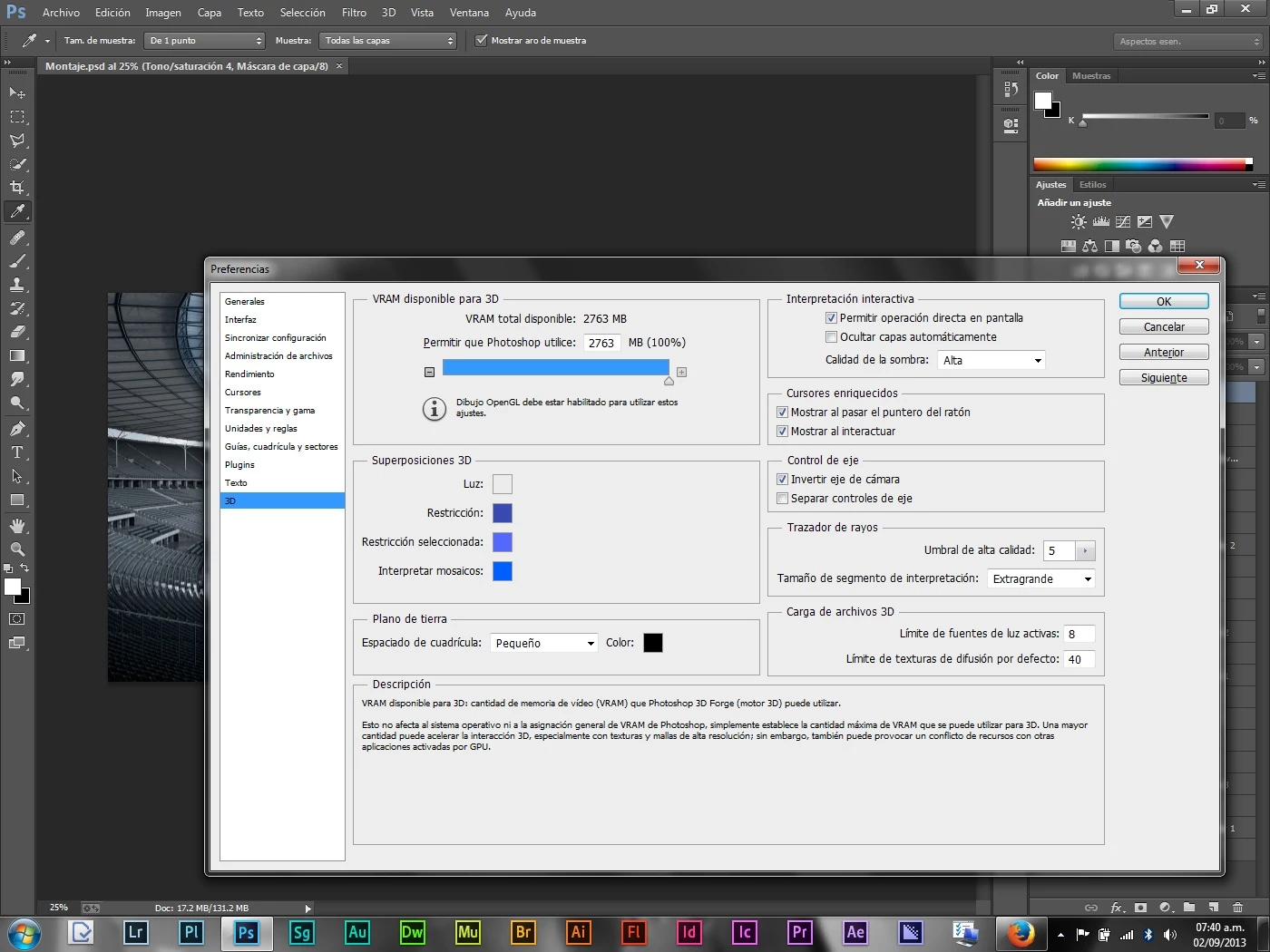Viewport: 1270px width, 952px height.
Task: Click the Levels adjustment icon
Action: [1100, 221]
